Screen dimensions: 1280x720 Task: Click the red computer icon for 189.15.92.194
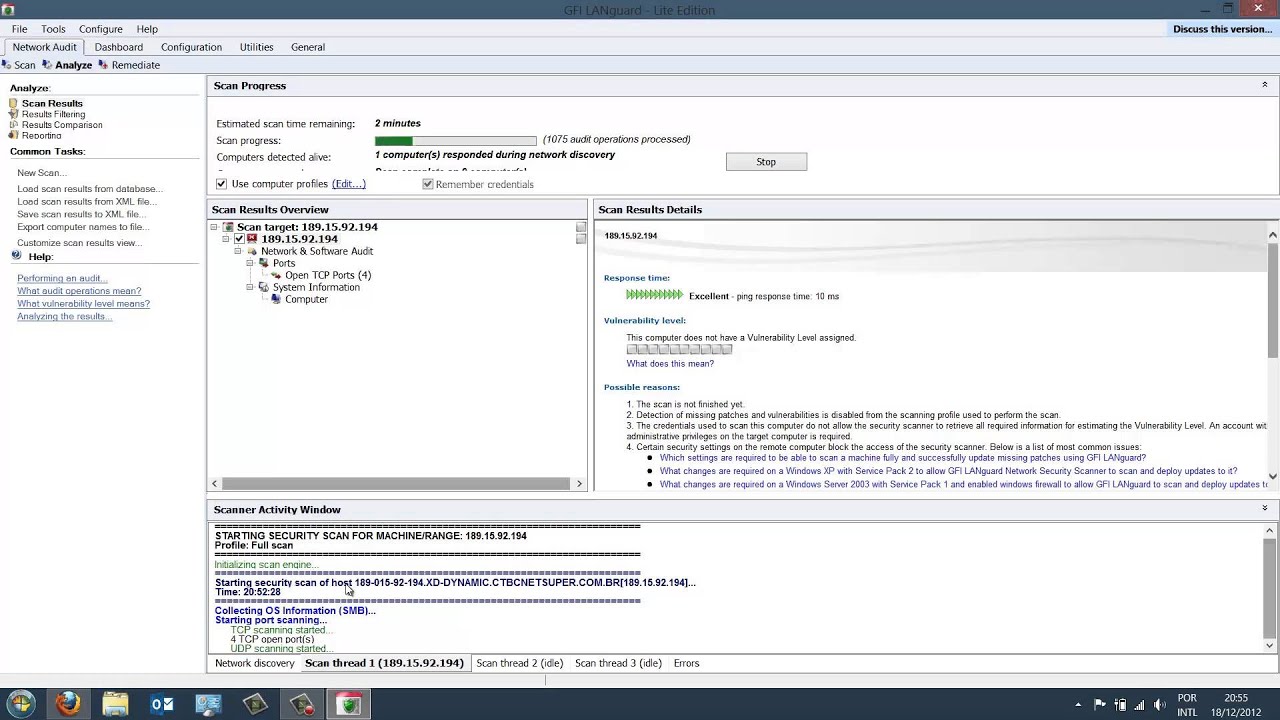click(x=252, y=239)
